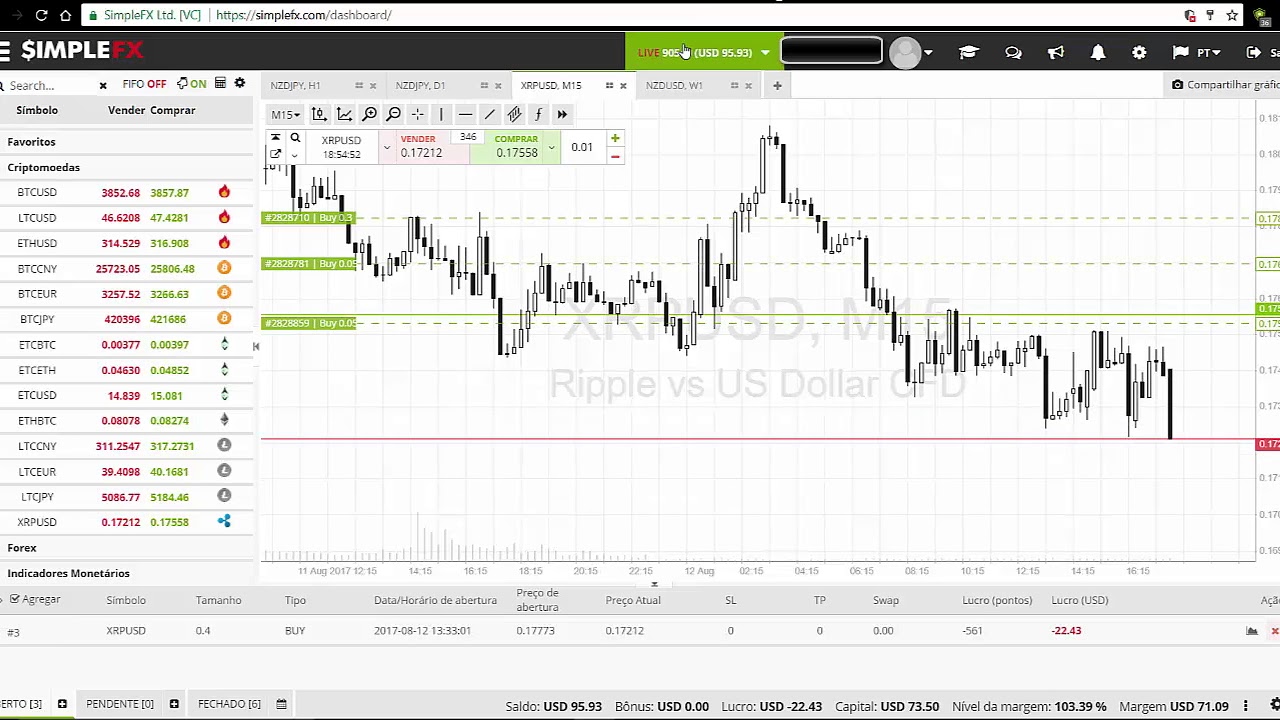This screenshot has width=1280, height=720.
Task: Clear the symbol search field
Action: pos(103,86)
